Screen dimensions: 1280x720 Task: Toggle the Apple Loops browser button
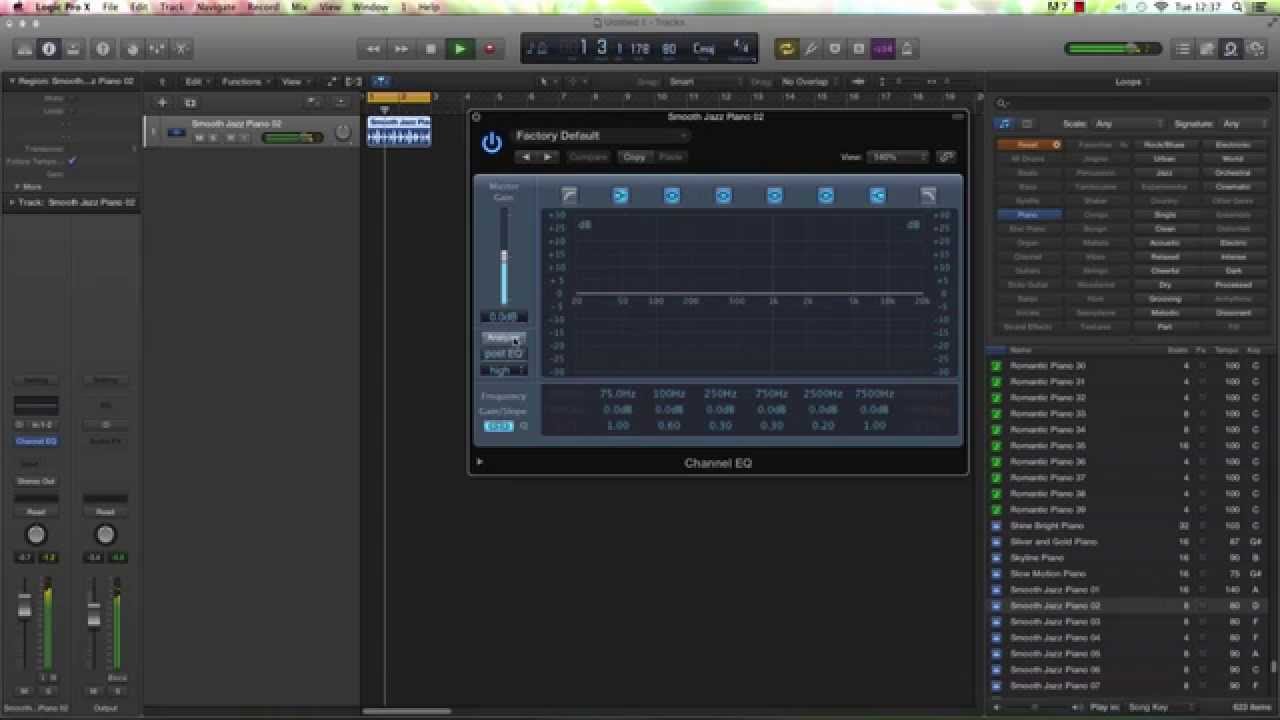click(1231, 49)
